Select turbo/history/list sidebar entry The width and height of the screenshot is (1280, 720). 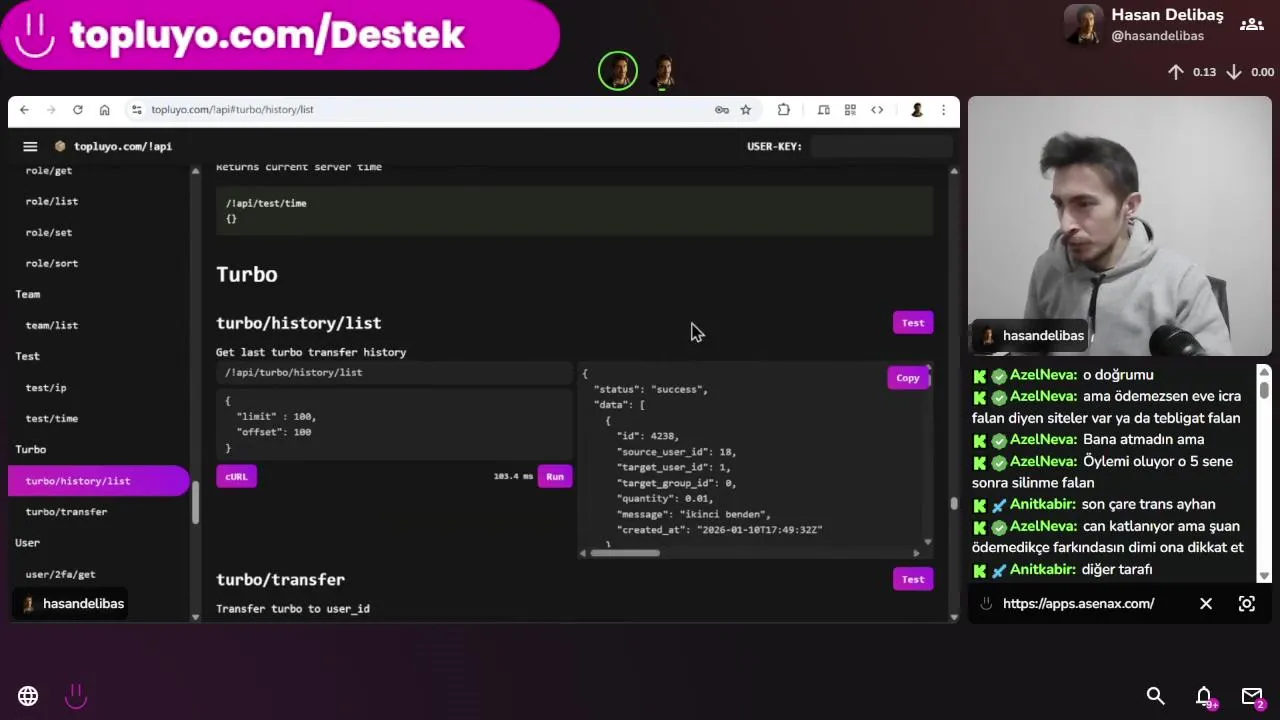[98, 481]
